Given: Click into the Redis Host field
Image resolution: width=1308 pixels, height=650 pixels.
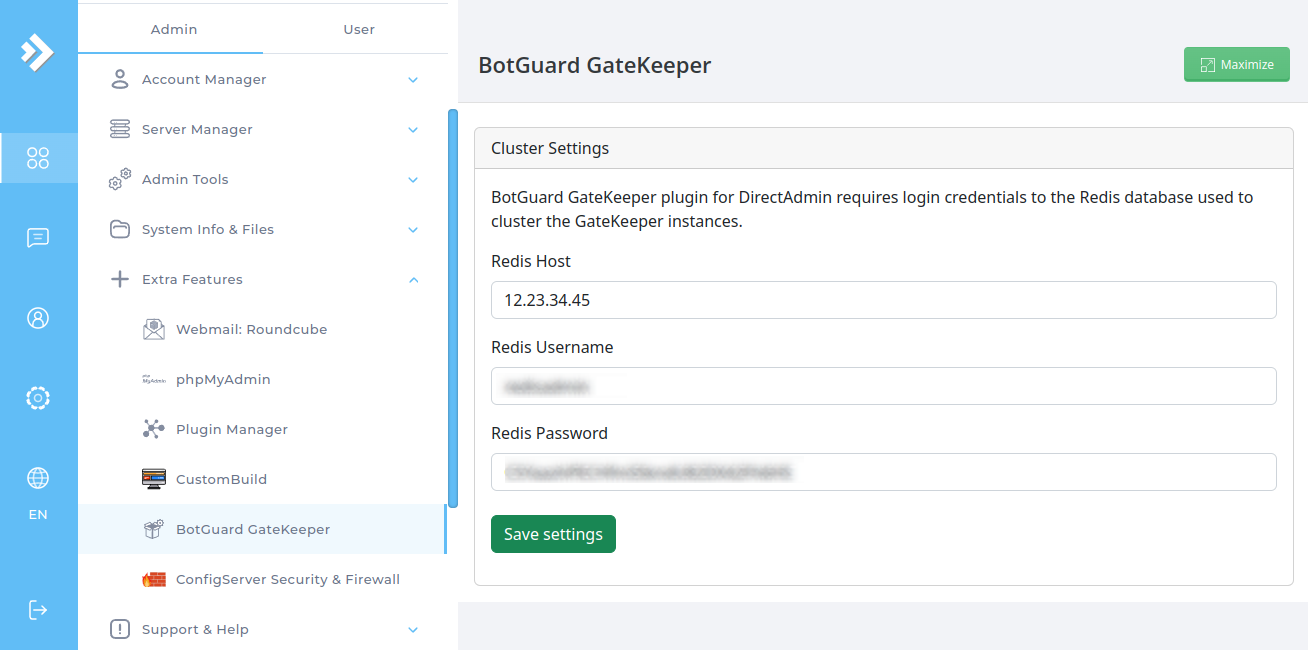Looking at the screenshot, I should coord(883,300).
